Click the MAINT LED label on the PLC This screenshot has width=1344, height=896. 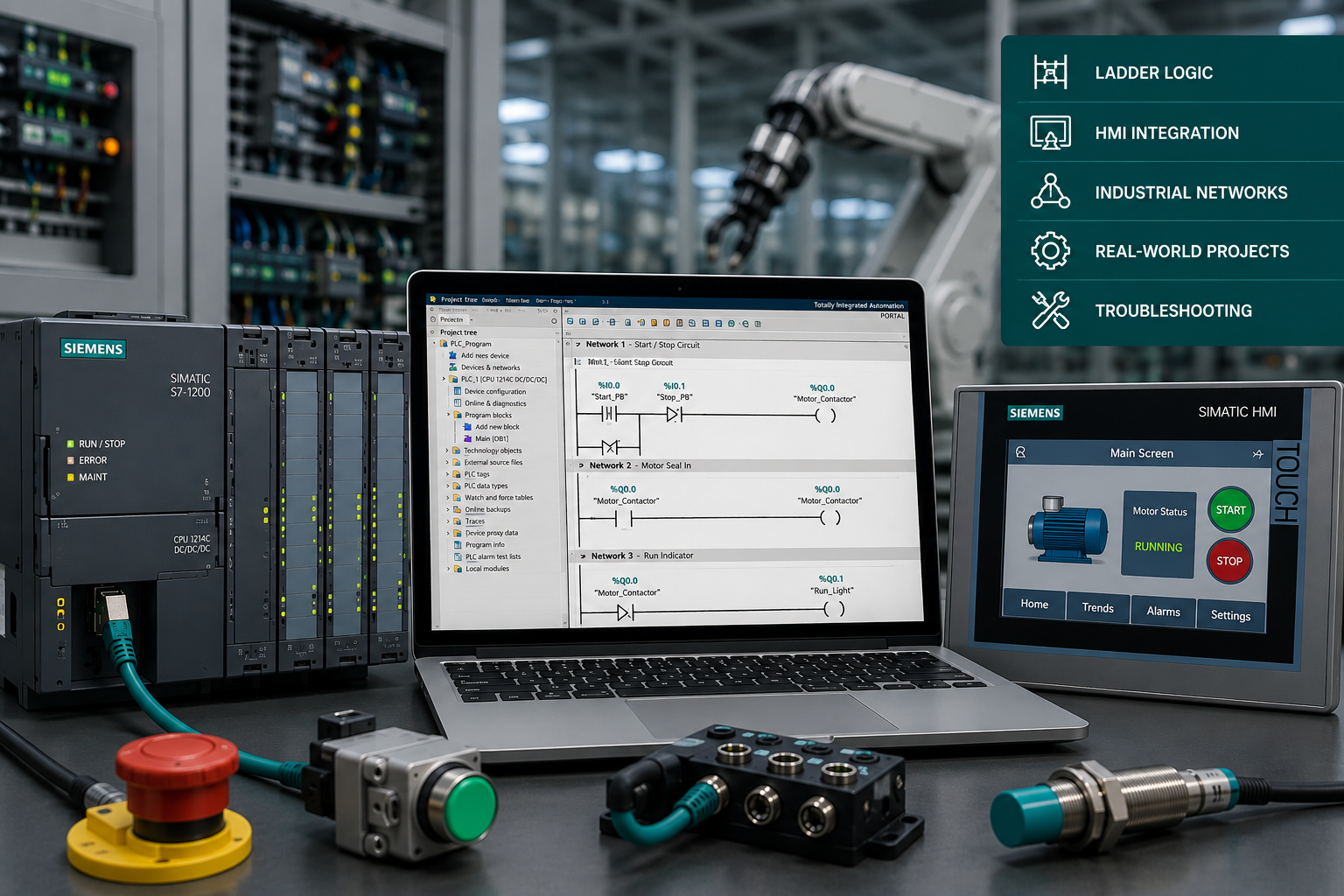[93, 477]
